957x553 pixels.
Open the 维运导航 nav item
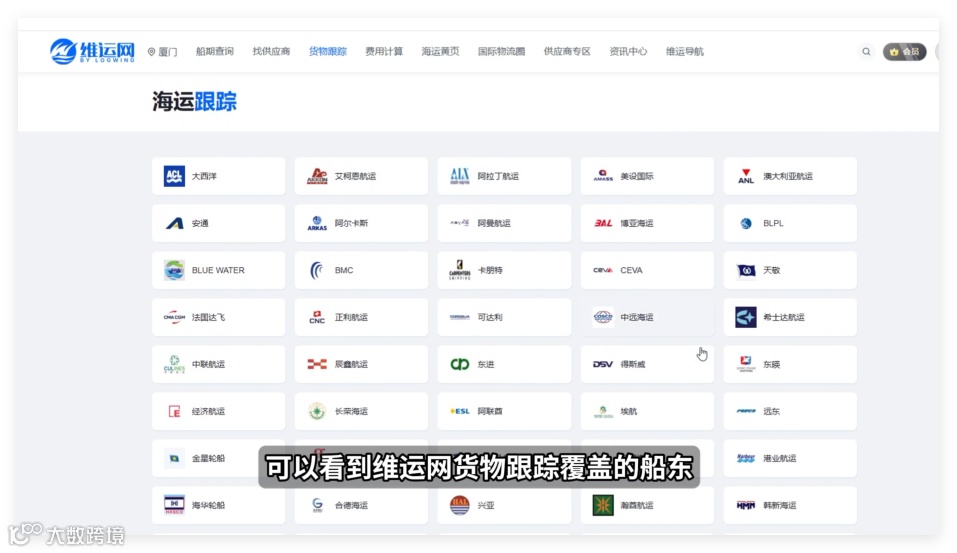coord(684,51)
